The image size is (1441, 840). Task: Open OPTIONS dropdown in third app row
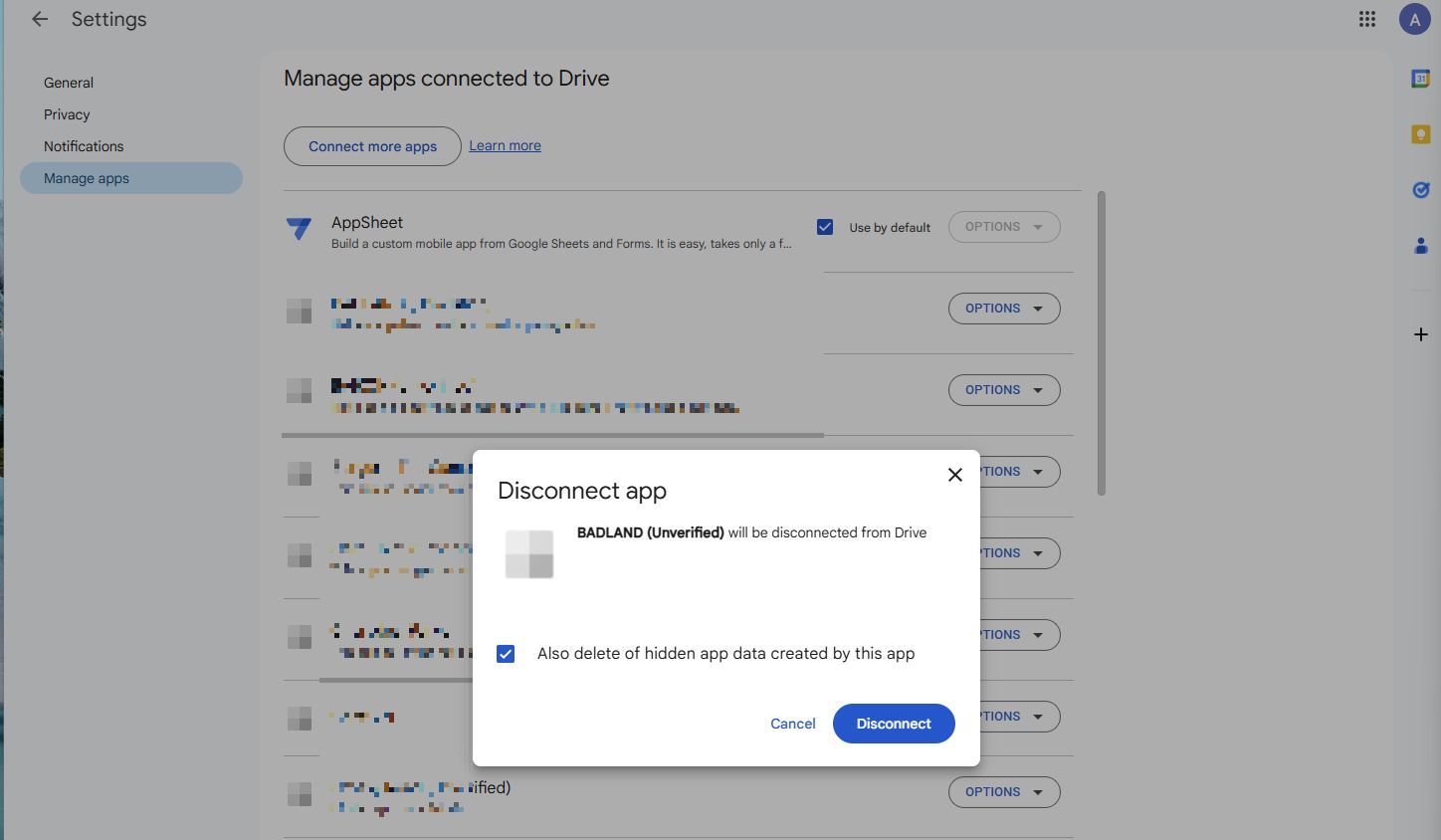point(1004,390)
